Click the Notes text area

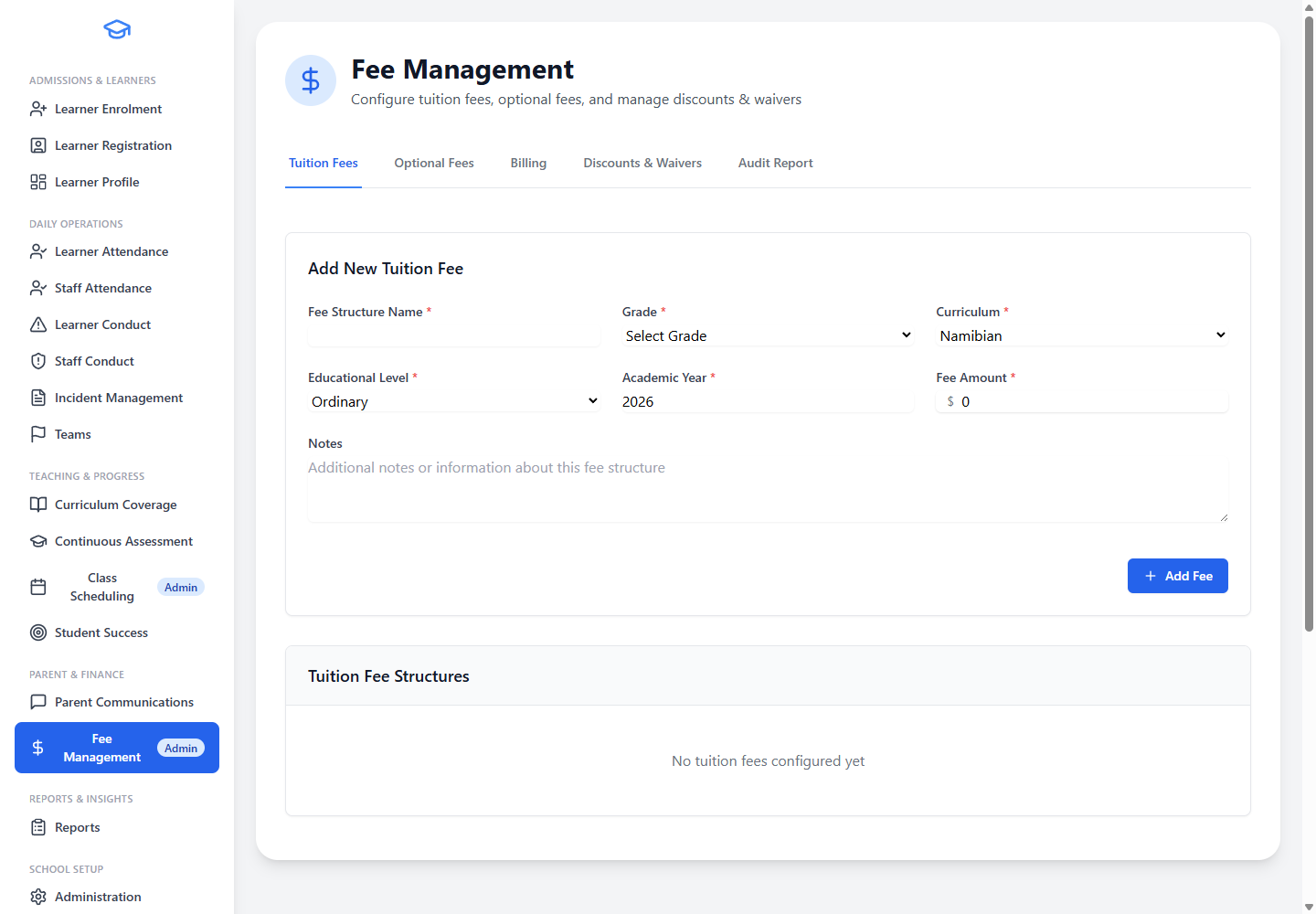(x=768, y=489)
